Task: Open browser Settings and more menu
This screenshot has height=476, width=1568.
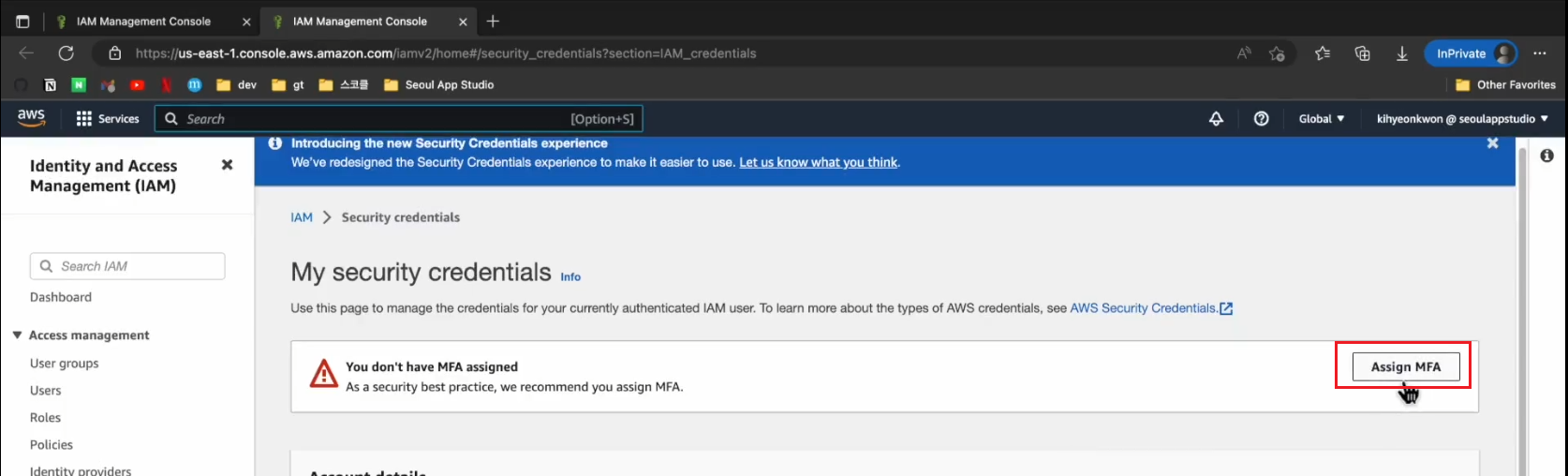Action: [x=1540, y=53]
